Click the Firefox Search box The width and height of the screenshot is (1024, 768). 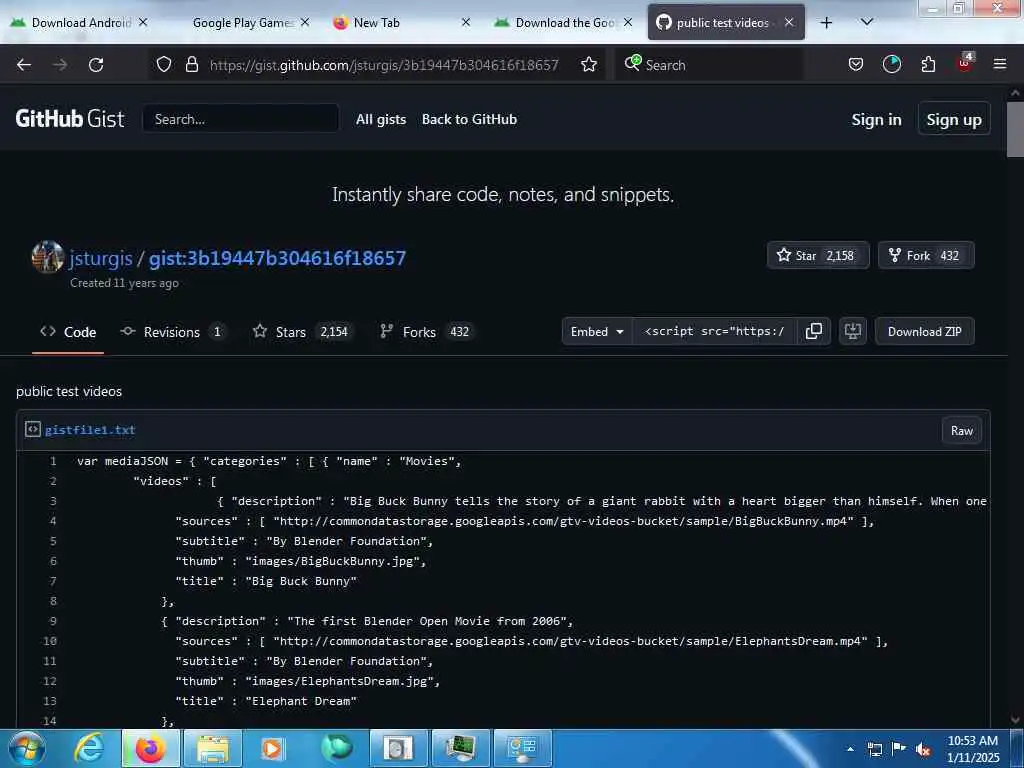(709, 65)
